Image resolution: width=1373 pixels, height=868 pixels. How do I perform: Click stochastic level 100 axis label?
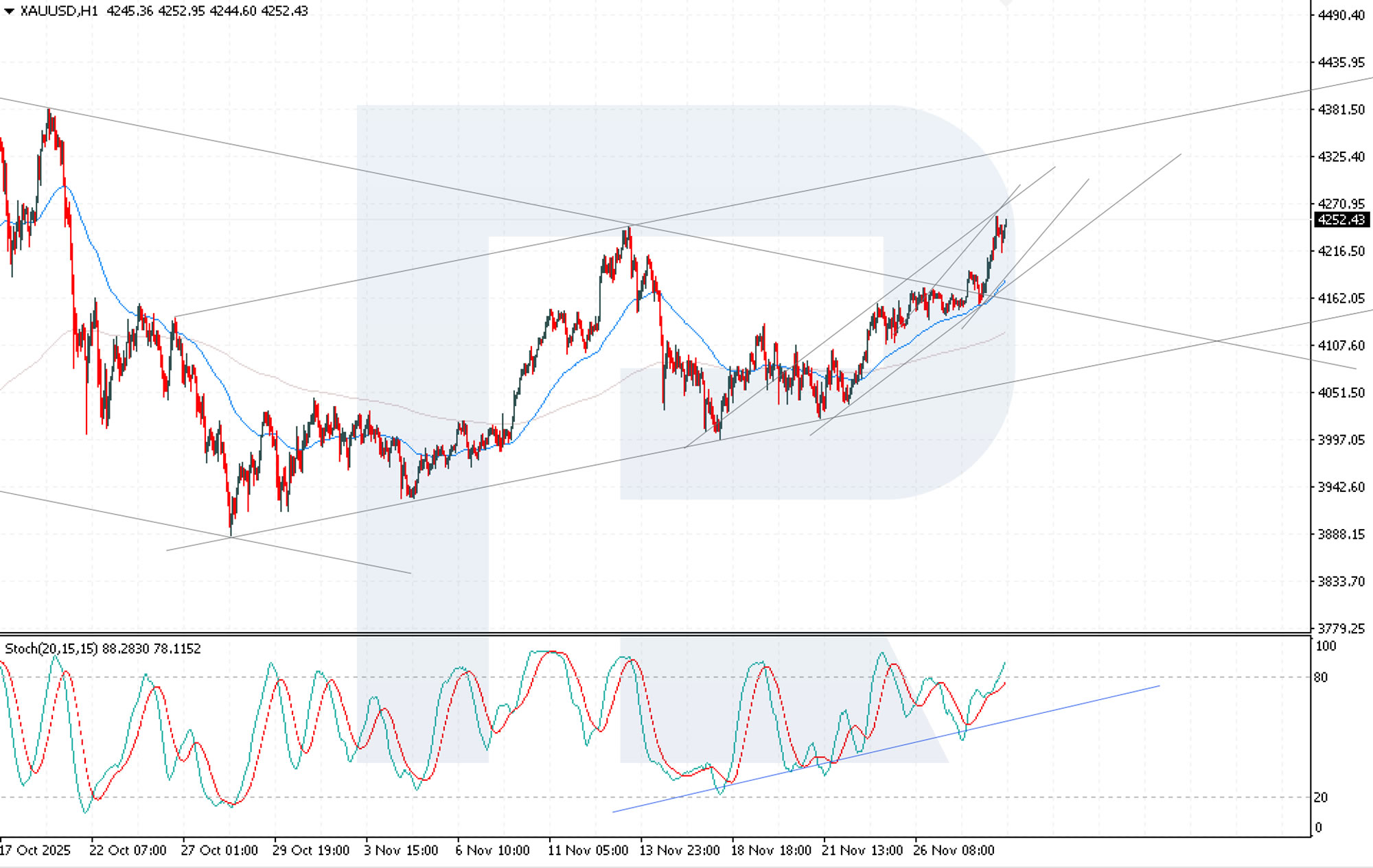click(1325, 646)
